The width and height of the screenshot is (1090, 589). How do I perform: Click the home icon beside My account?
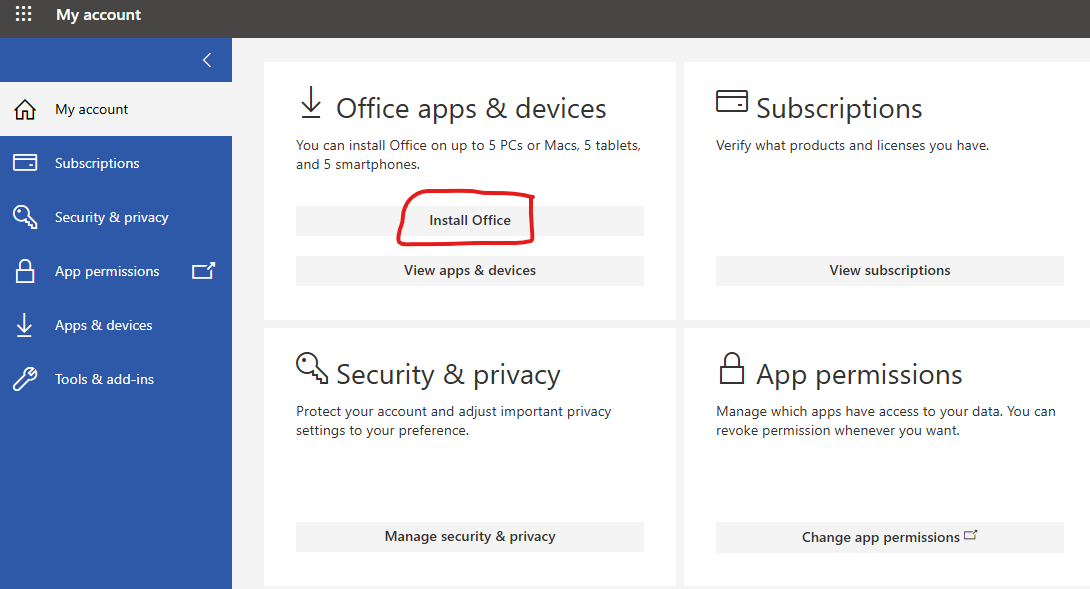pyautogui.click(x=25, y=109)
